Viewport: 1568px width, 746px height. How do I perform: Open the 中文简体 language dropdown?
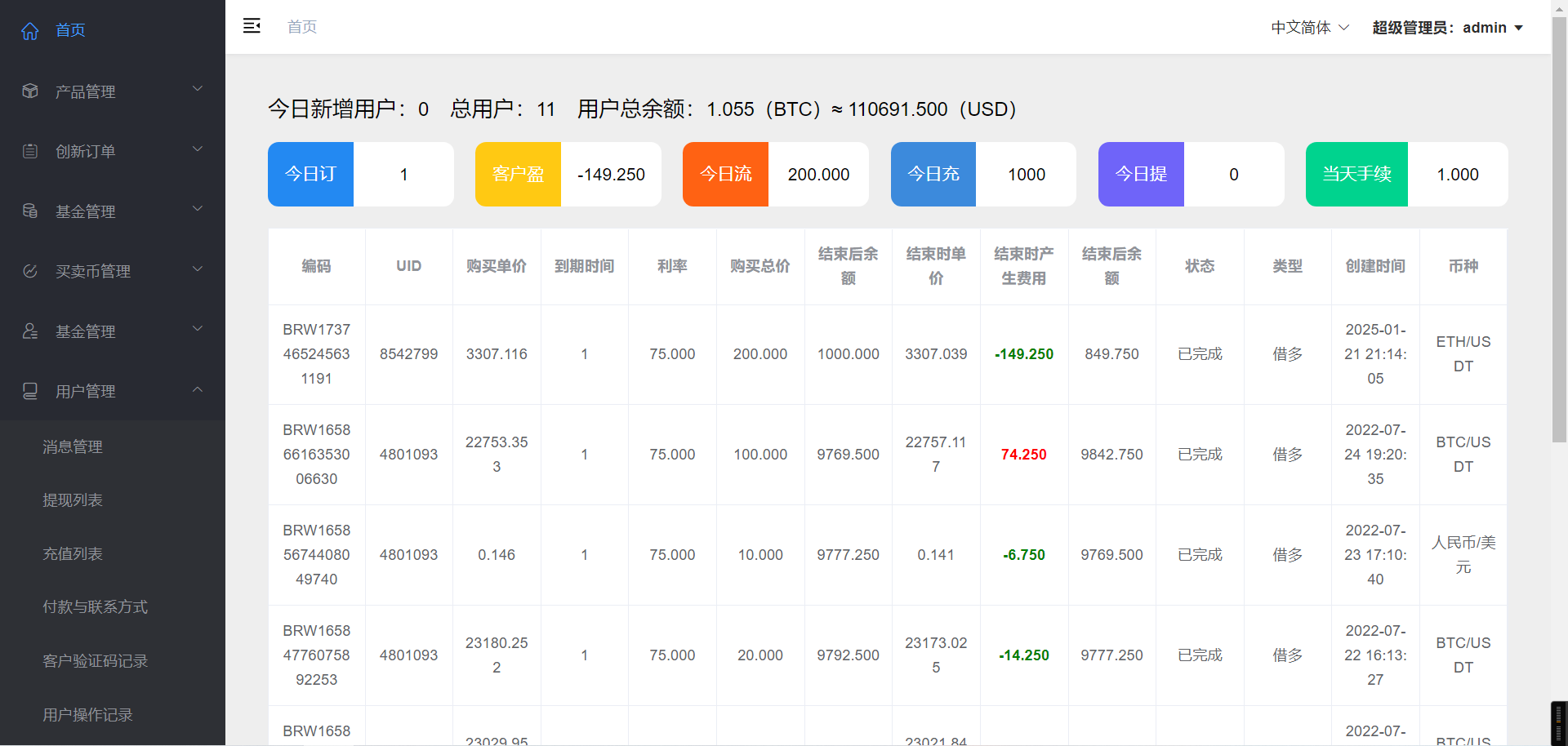(x=1309, y=28)
